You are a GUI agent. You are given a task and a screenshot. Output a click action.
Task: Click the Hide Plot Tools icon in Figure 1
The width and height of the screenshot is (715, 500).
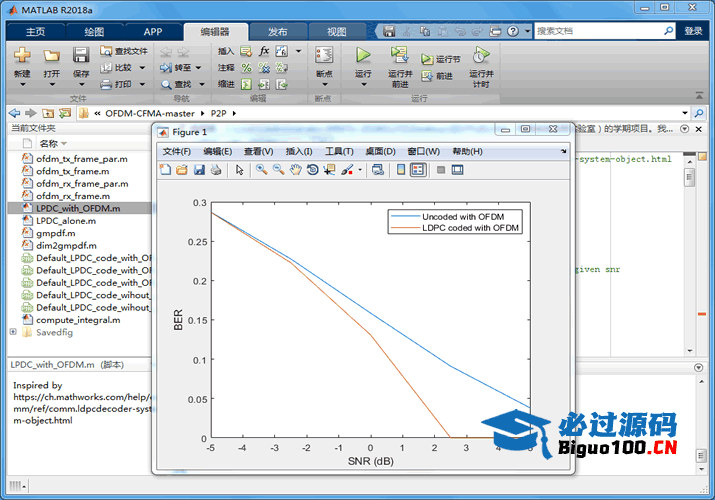coord(441,170)
